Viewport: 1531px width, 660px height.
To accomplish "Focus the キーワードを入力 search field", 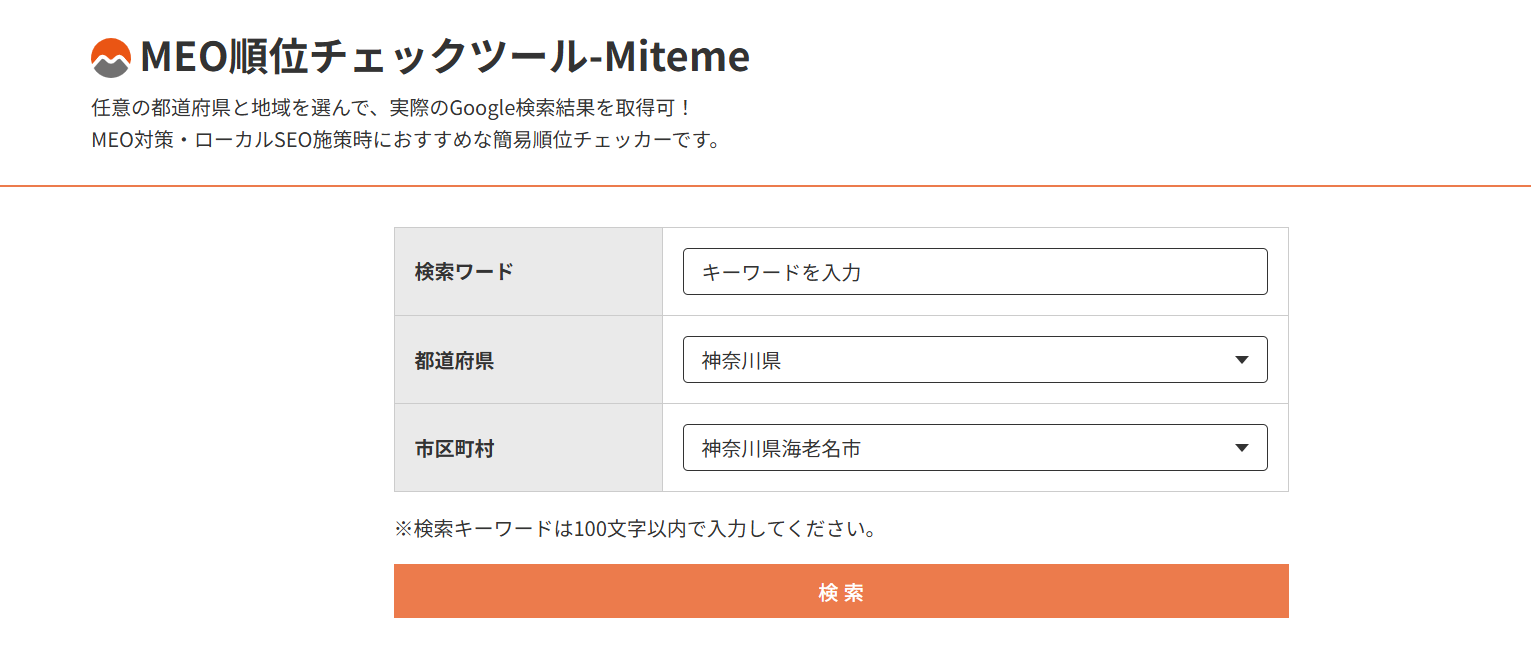I will (x=975, y=272).
